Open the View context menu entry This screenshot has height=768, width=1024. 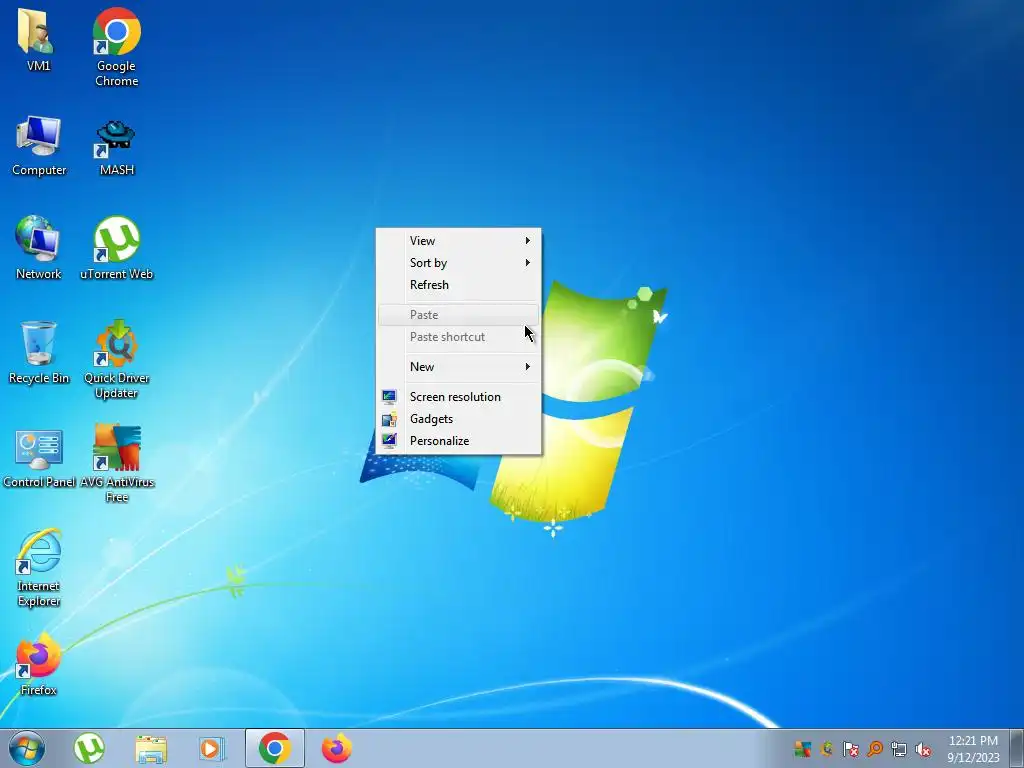(x=458, y=241)
